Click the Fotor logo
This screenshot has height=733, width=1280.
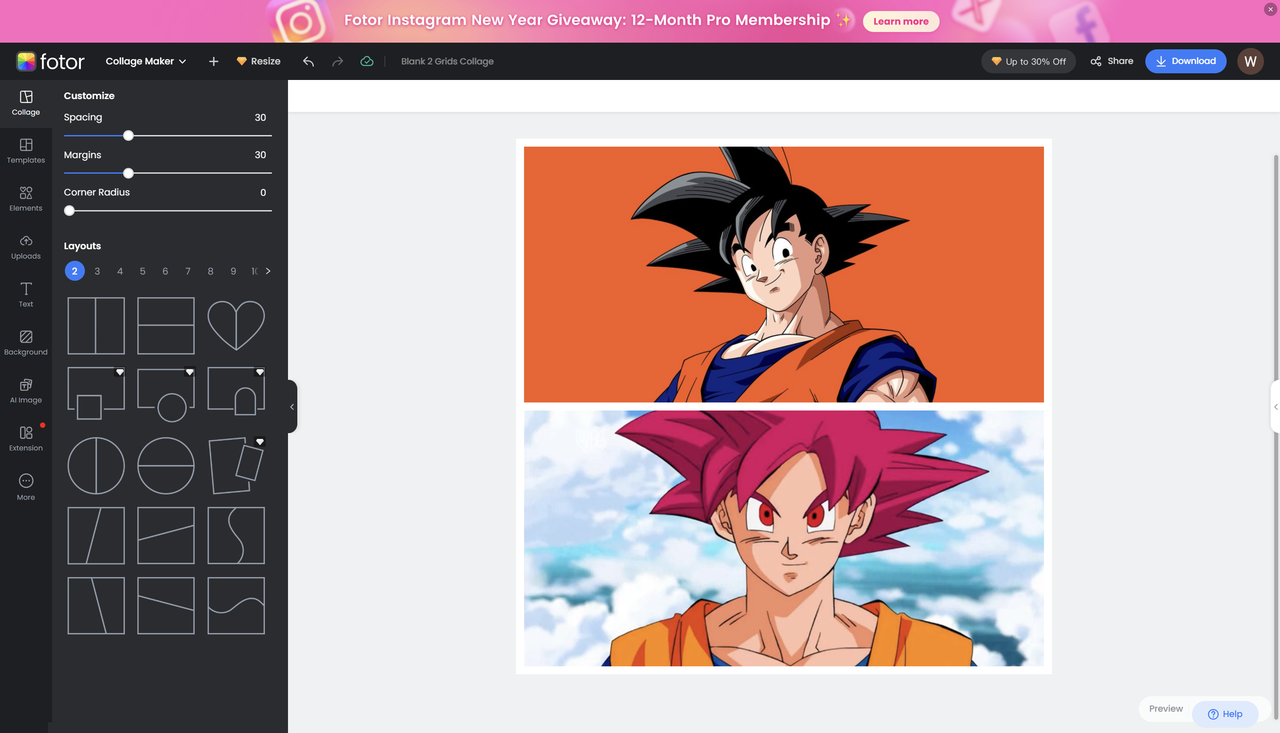click(x=50, y=61)
